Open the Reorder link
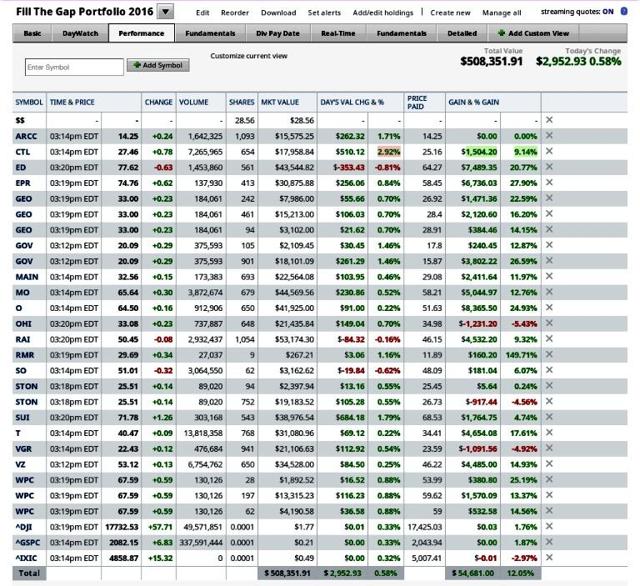This screenshot has width=640, height=586. (x=235, y=13)
